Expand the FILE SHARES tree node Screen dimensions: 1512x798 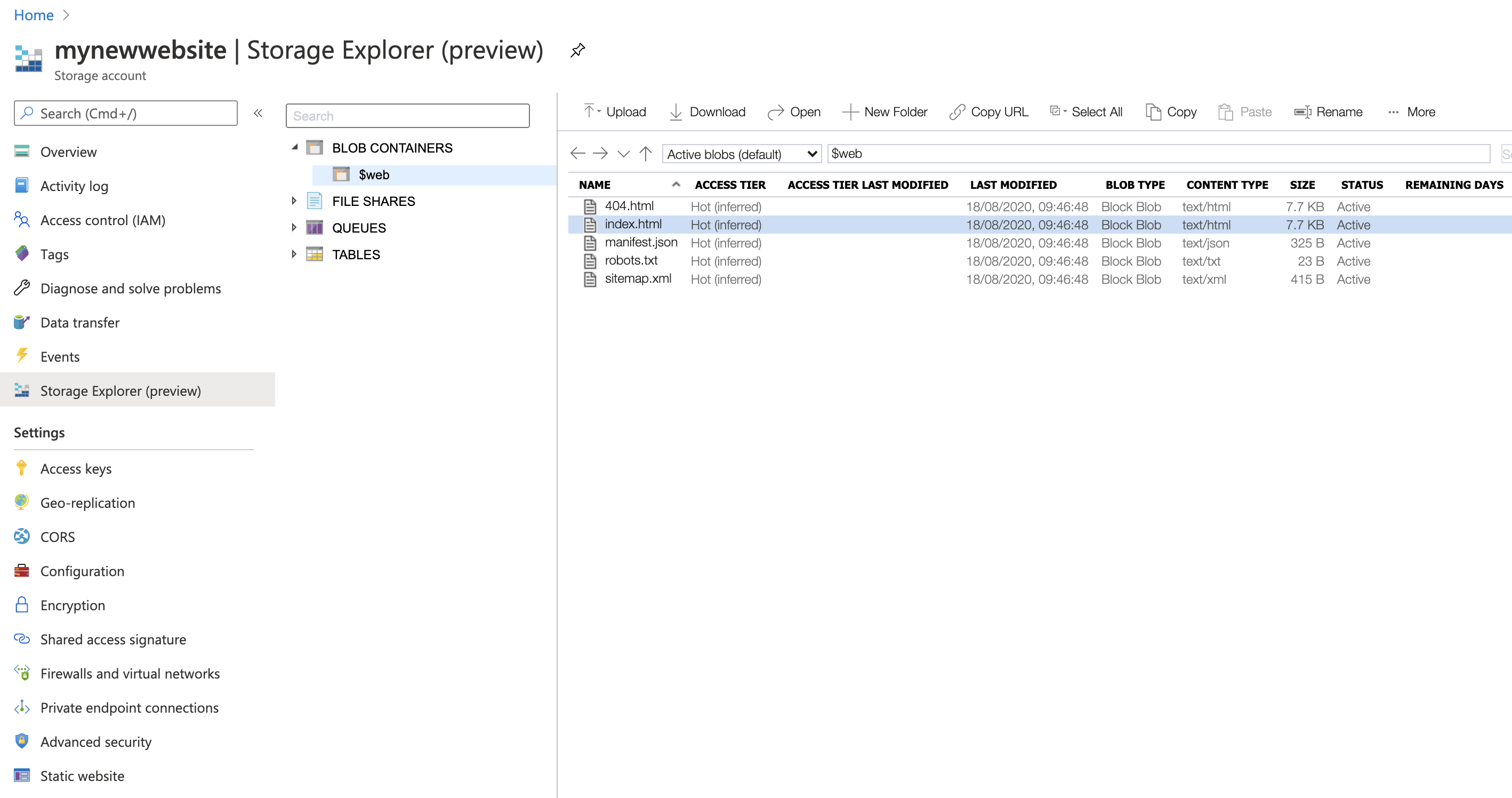294,201
